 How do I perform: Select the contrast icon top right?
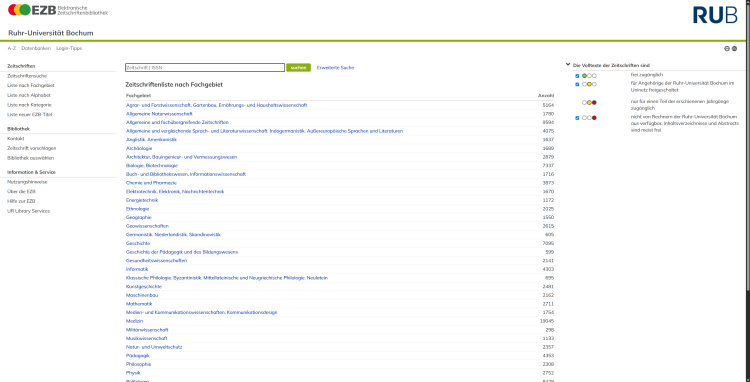[x=727, y=48]
